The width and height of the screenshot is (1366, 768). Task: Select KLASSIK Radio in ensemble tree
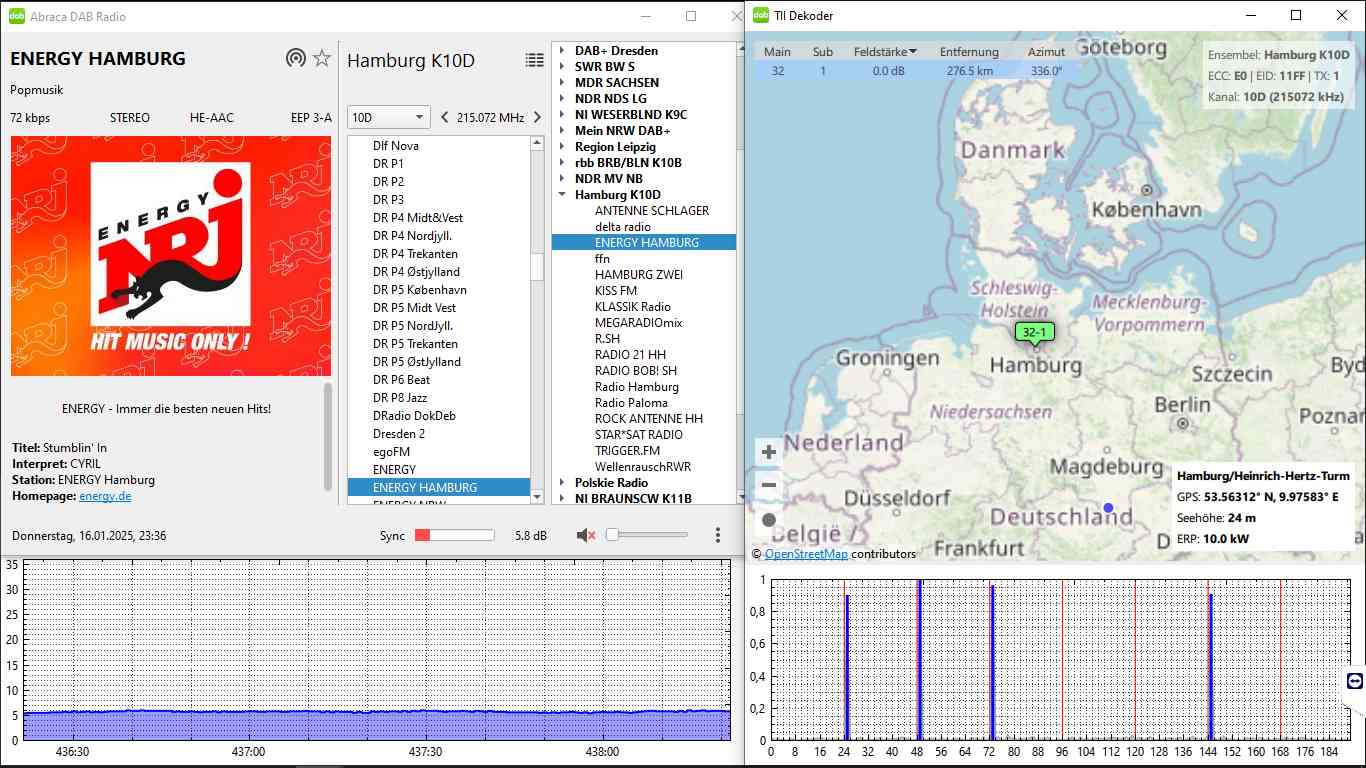632,307
